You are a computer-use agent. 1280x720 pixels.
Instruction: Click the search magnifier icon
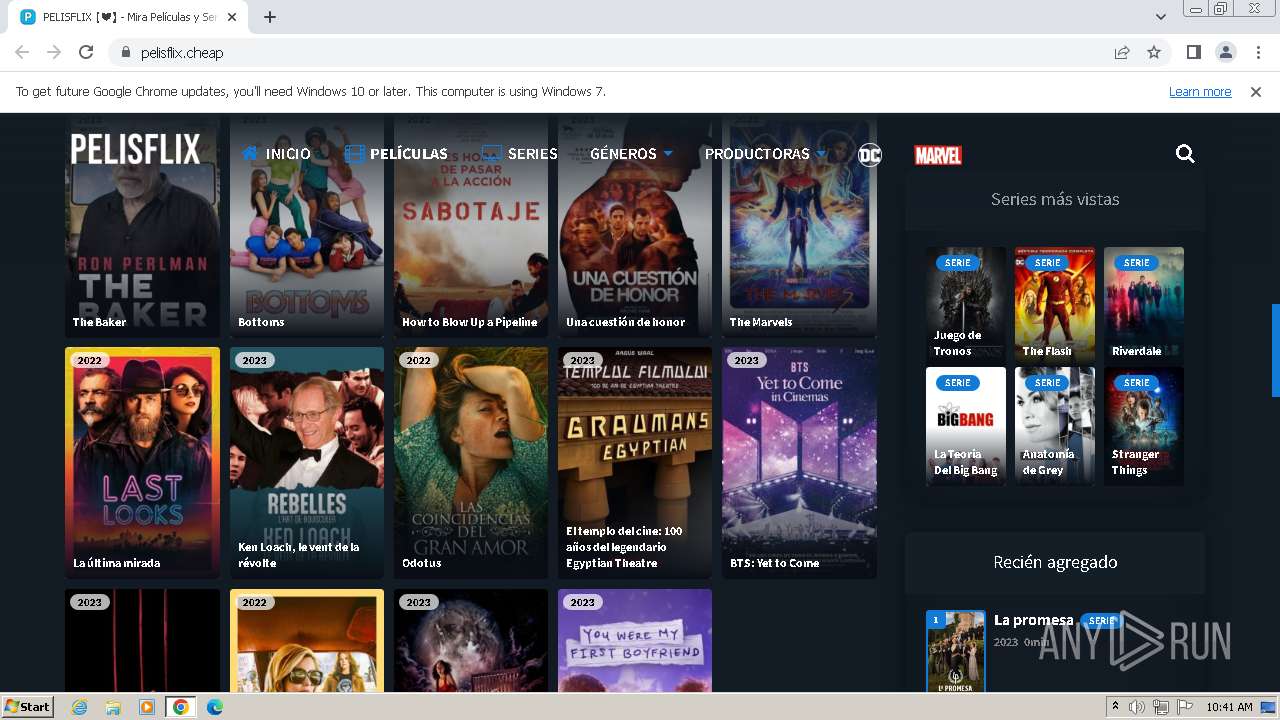pyautogui.click(x=1185, y=154)
